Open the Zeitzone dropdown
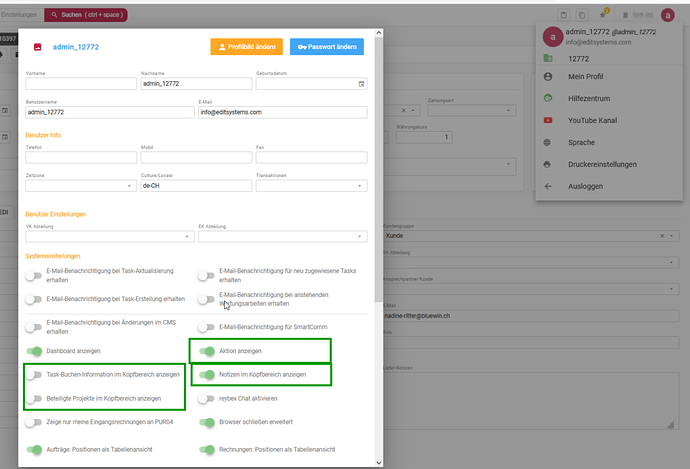690x469 pixels. (x=81, y=186)
